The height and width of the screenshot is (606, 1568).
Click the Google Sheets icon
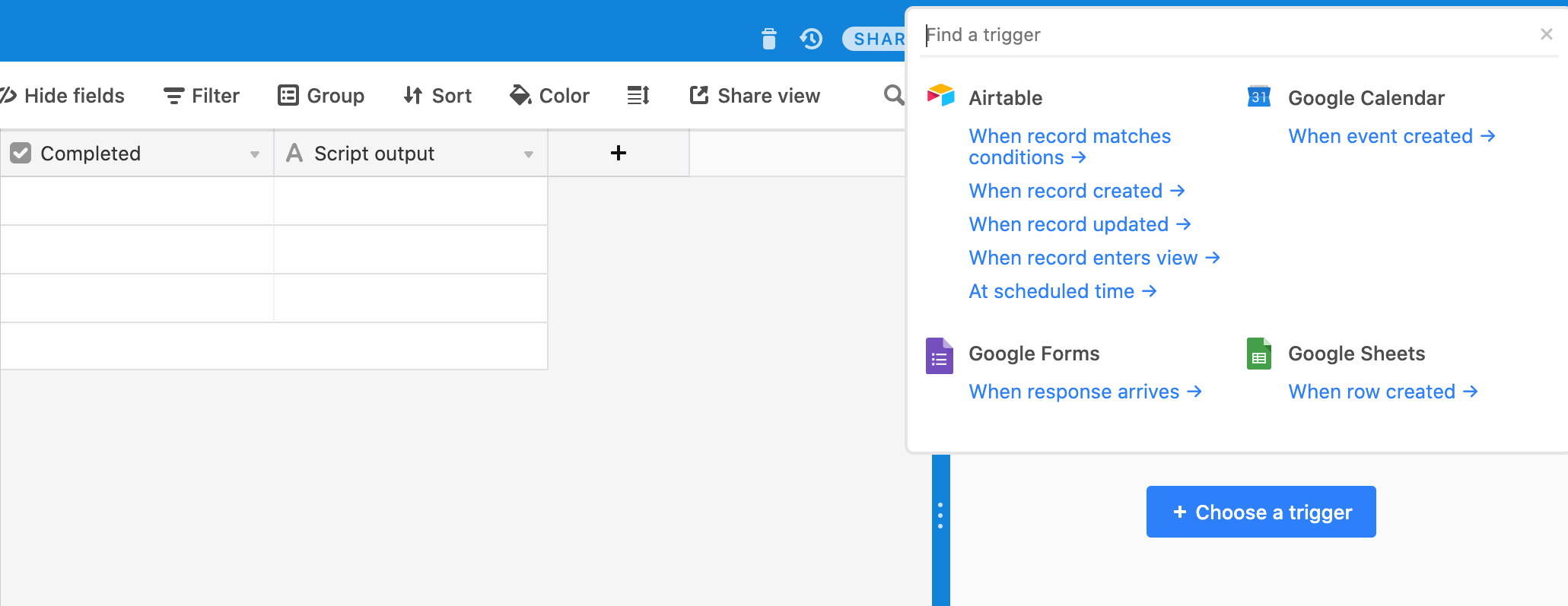1259,354
